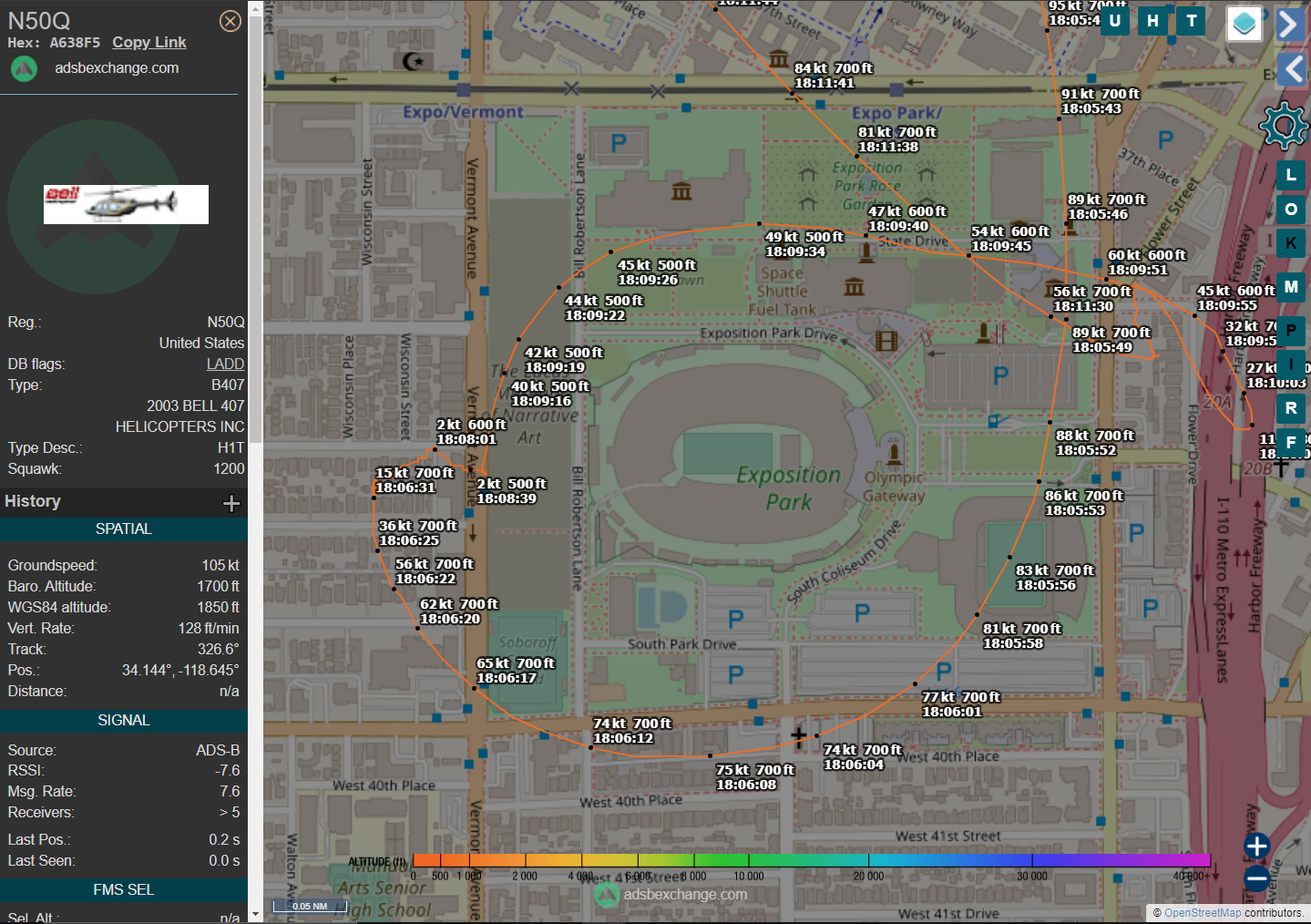The height and width of the screenshot is (924, 1311).
Task: Toggle the R map button
Action: coord(1291,408)
